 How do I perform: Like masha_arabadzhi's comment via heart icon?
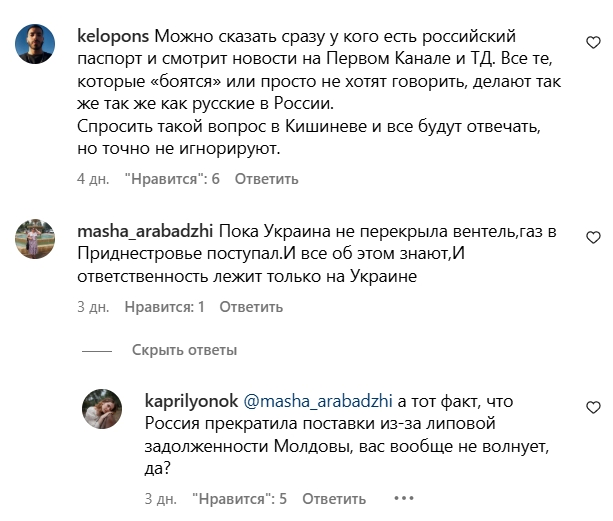593,237
